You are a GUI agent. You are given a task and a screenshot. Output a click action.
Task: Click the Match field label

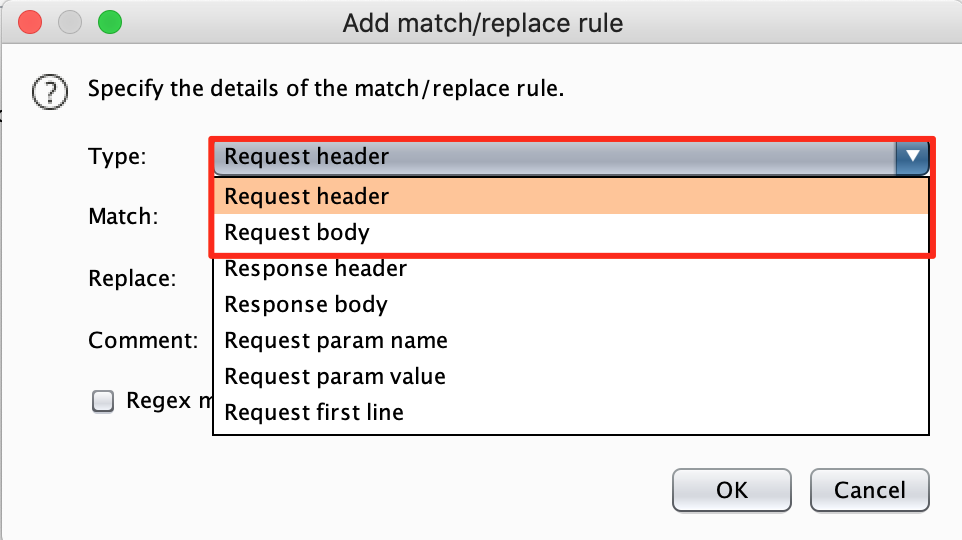pos(123,215)
